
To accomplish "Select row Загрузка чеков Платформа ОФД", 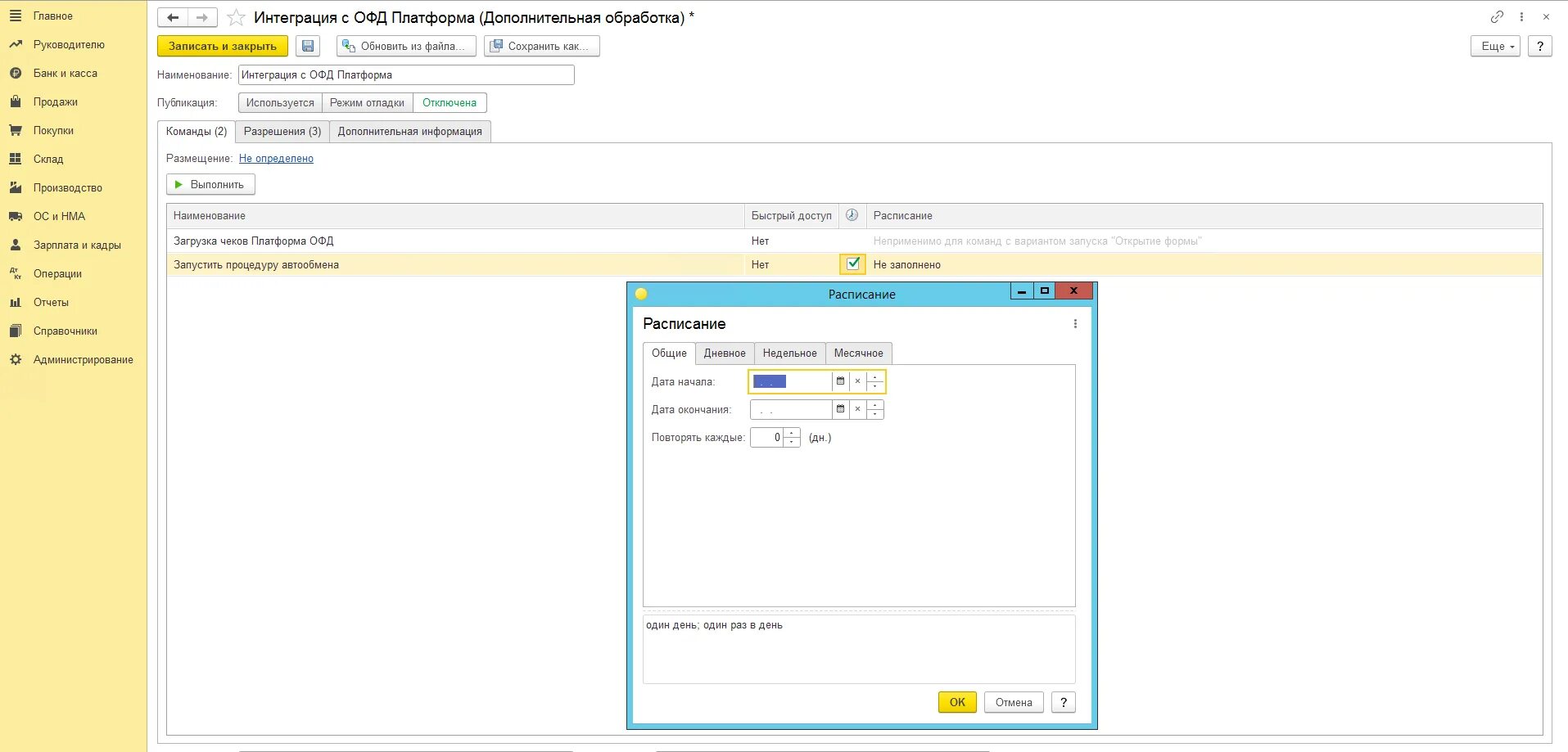I will tap(855, 241).
